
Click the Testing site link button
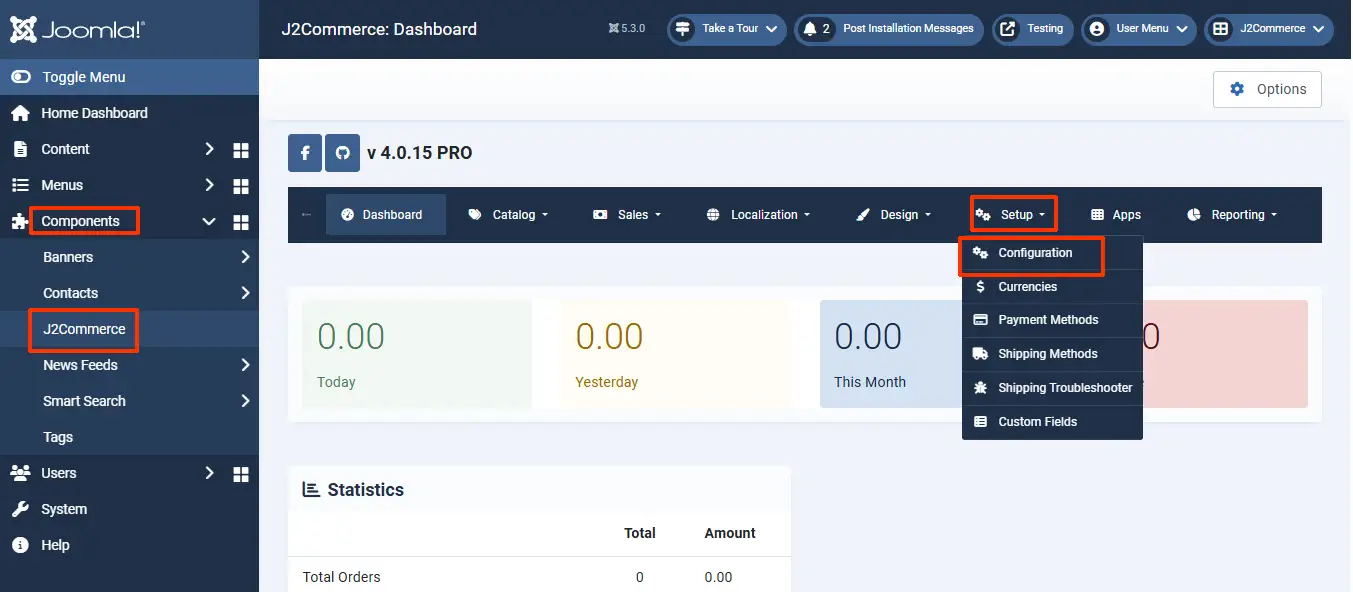click(1033, 29)
